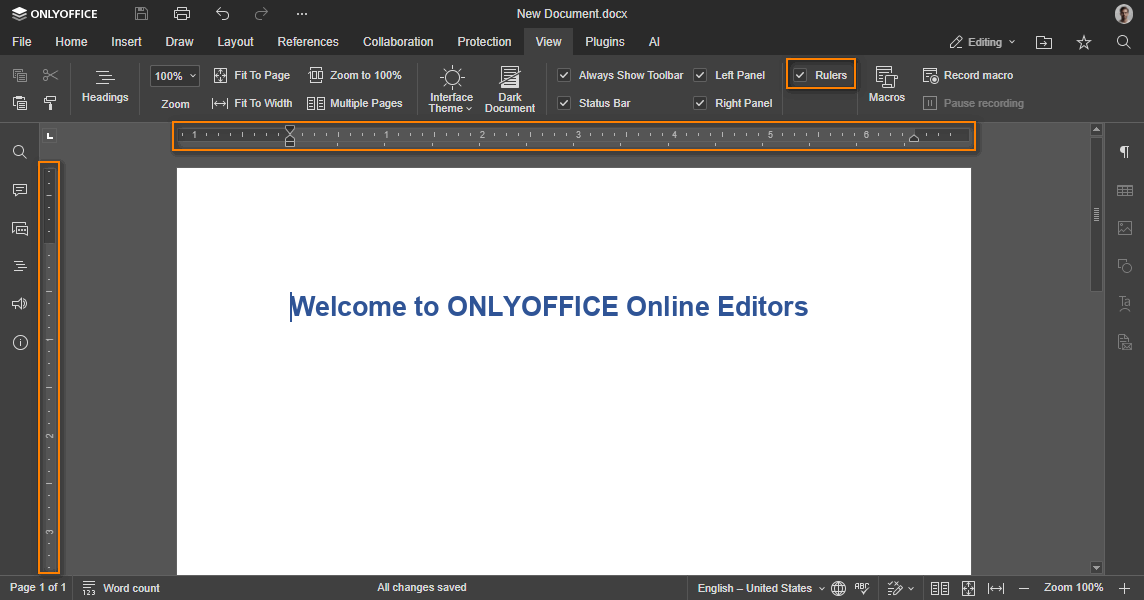Open the Comments panel in left sidebar
This screenshot has height=600, width=1144.
20,190
